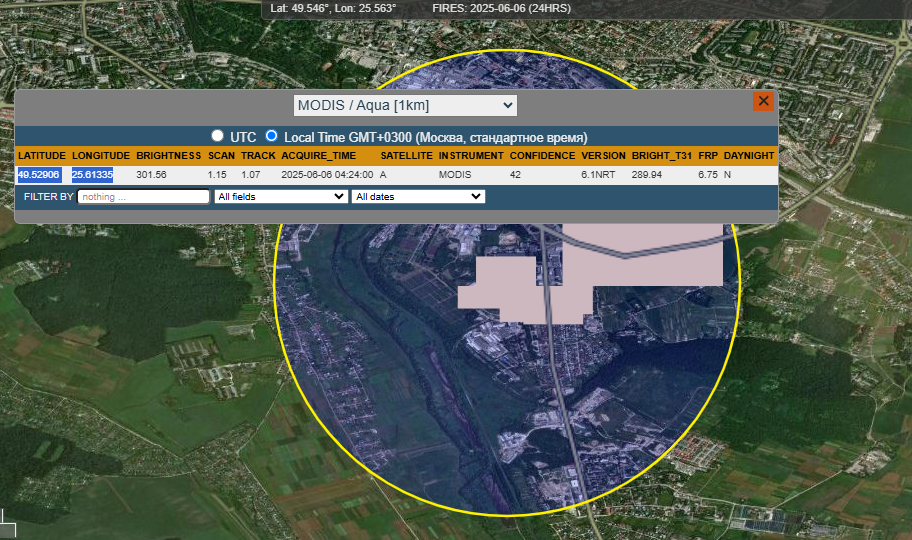
Task: Click BRIGHT_T31 value 289.94
Action: click(x=647, y=175)
